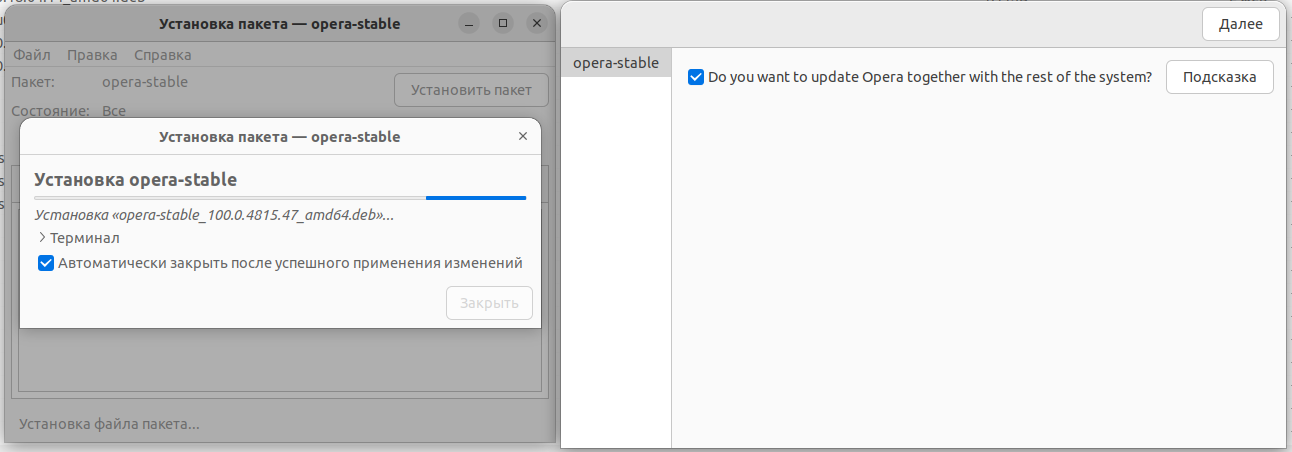Click the Закрыть button in the dialog
This screenshot has height=452, width=1292.
point(489,303)
